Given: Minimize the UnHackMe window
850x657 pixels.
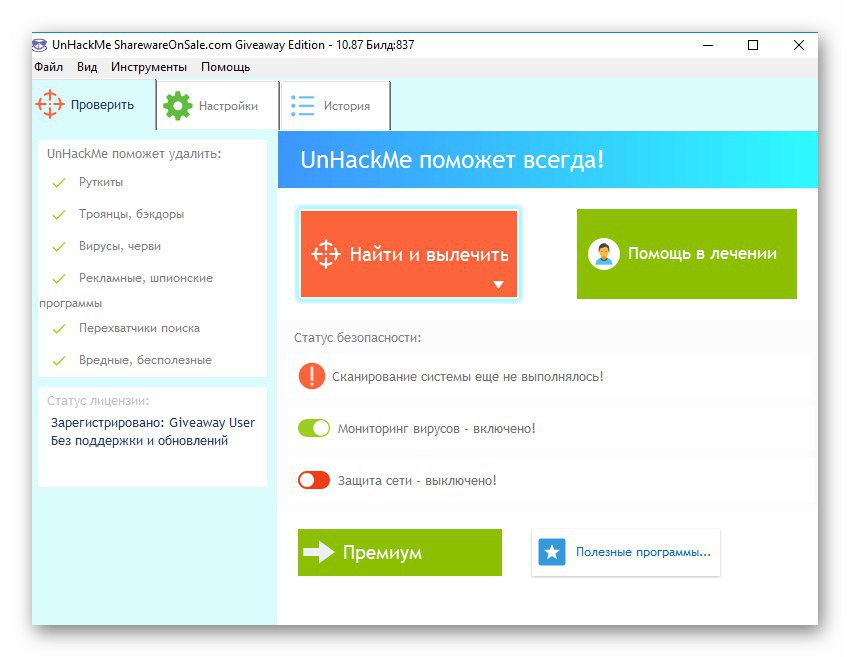Looking at the screenshot, I should point(707,45).
